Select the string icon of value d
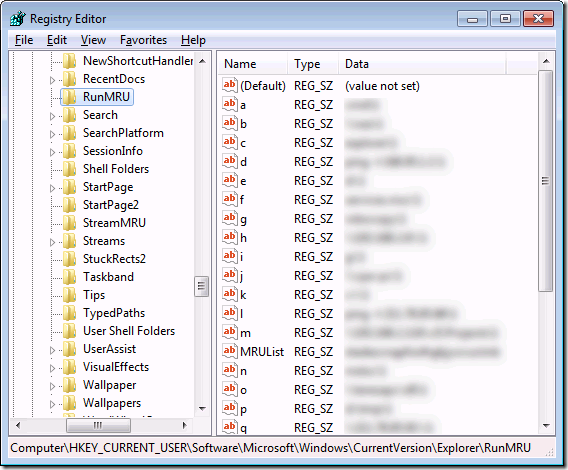Viewport: 568px width, 470px height. [x=230, y=161]
